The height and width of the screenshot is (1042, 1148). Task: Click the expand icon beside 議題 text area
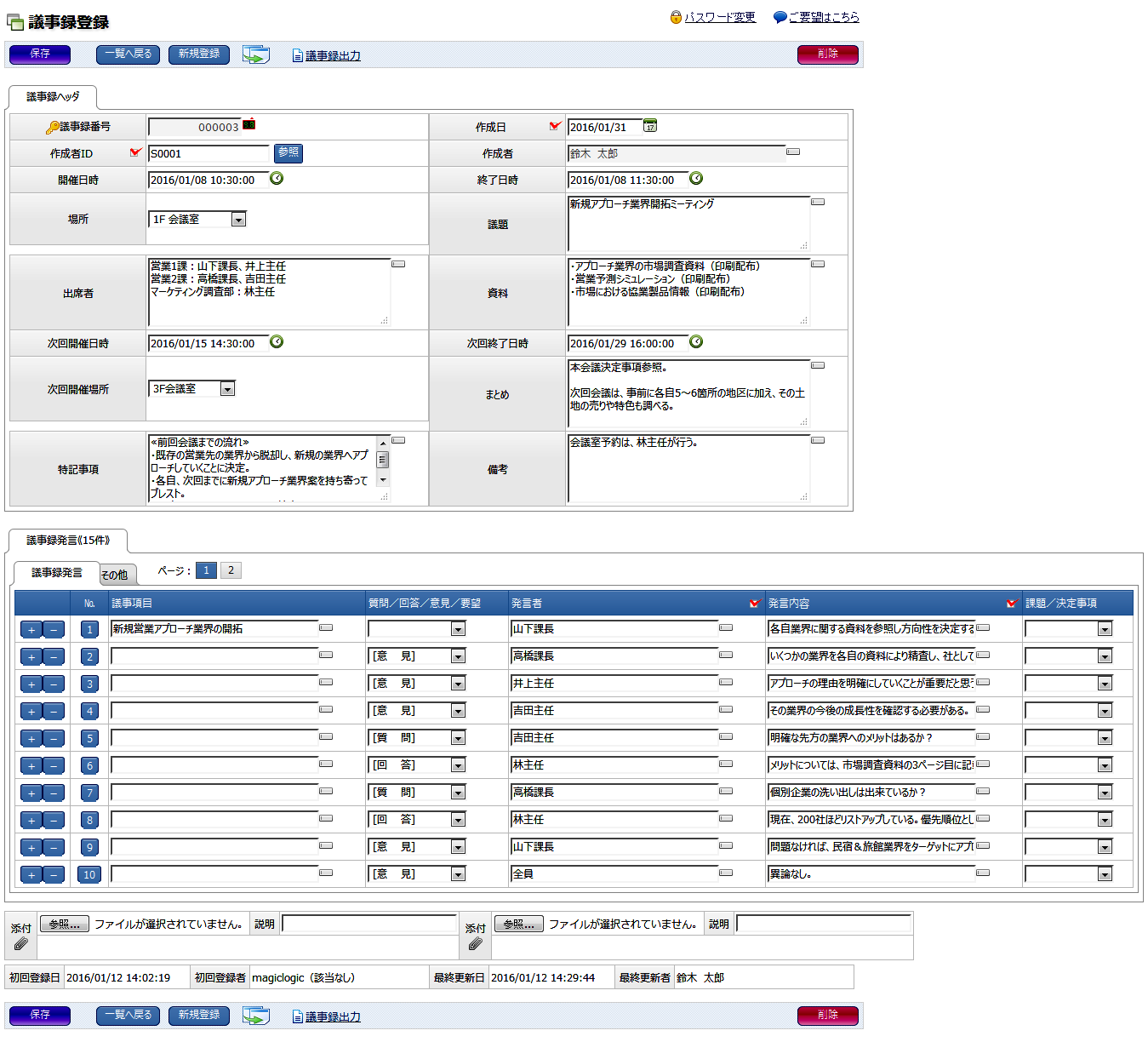818,203
